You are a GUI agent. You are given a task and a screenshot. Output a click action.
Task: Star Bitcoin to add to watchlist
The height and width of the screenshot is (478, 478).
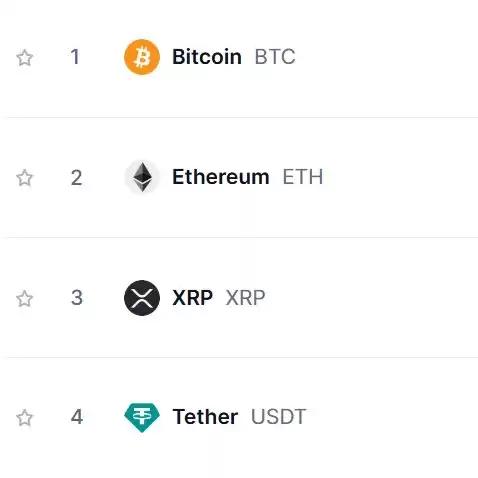tap(25, 58)
